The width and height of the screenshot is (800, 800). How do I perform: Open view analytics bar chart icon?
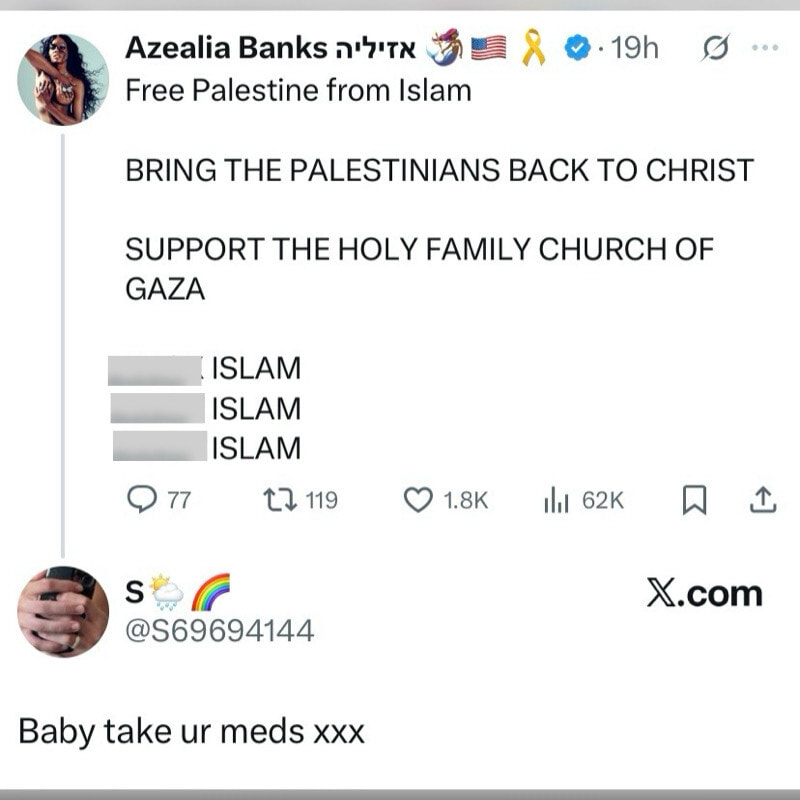pyautogui.click(x=556, y=499)
